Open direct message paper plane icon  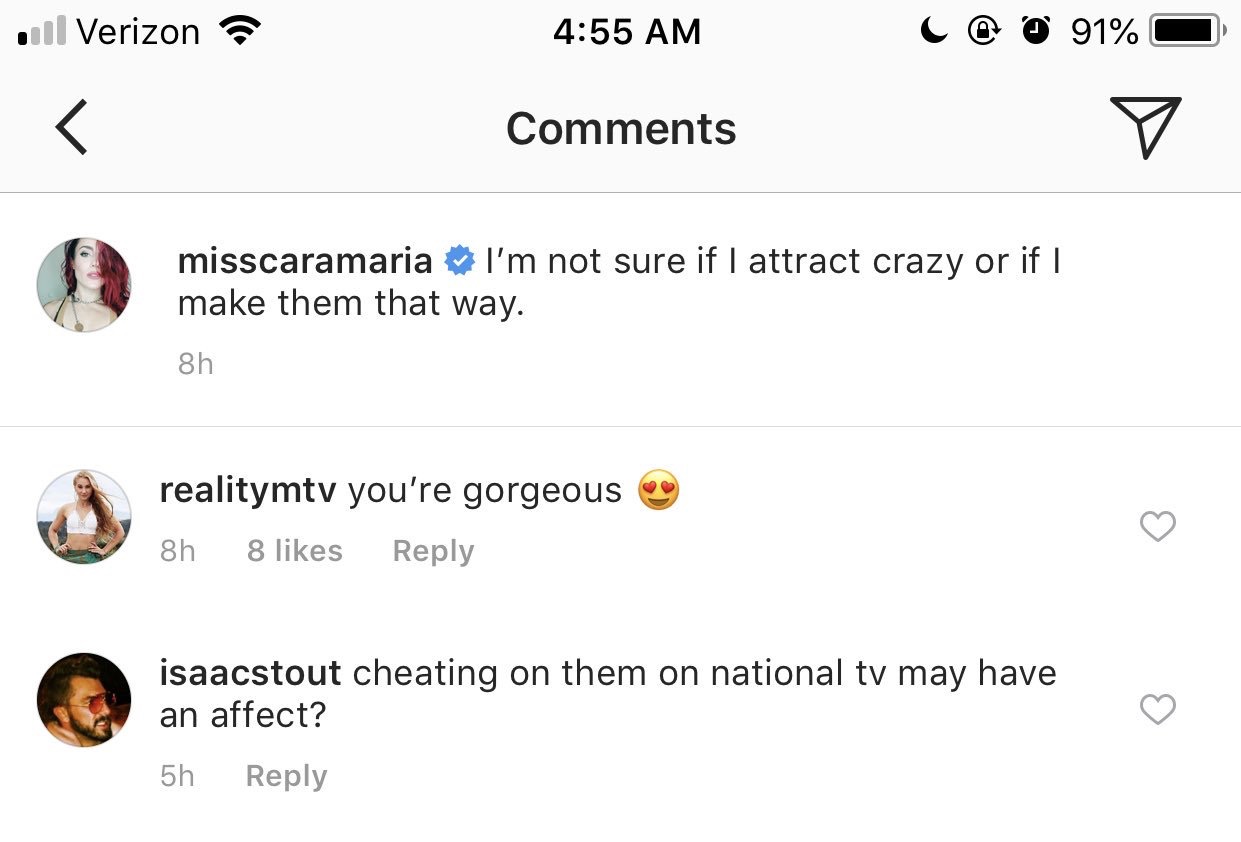(1146, 127)
